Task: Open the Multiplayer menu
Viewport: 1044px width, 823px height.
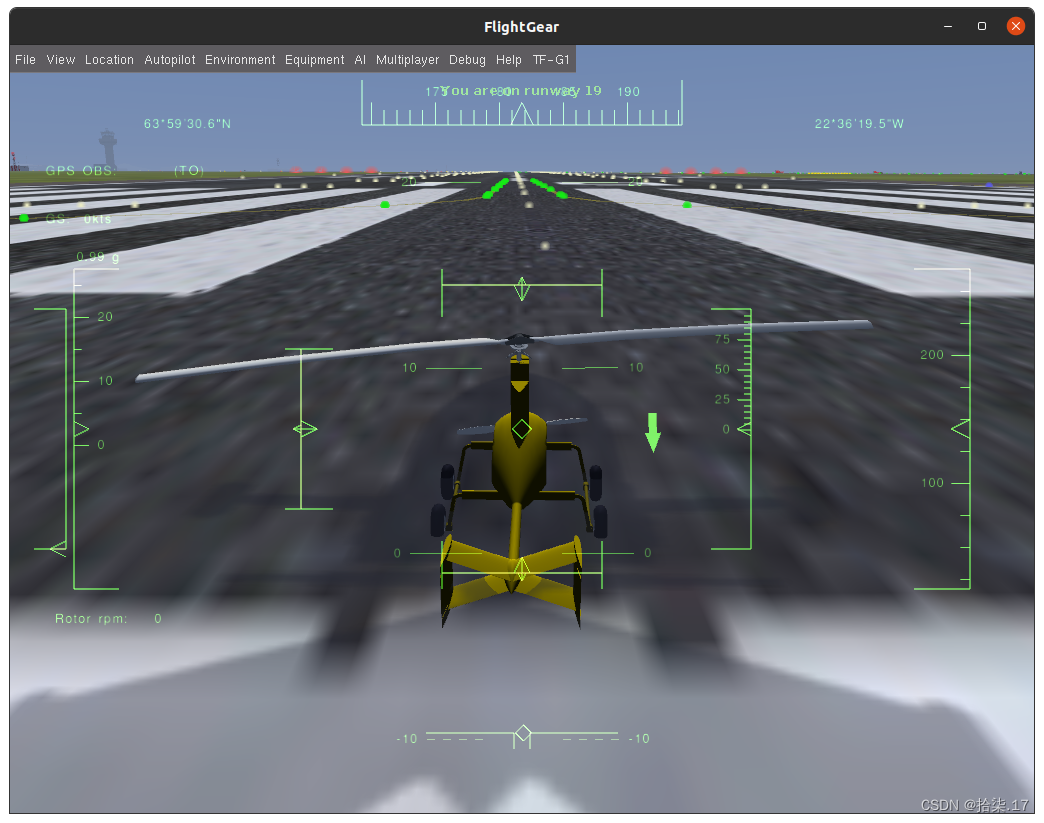Action: (x=407, y=59)
